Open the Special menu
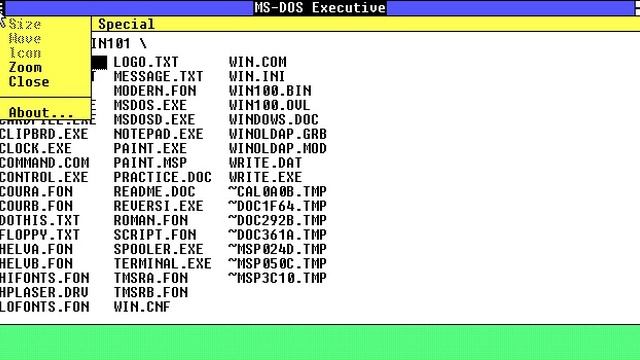The image size is (640, 360). [x=126, y=24]
